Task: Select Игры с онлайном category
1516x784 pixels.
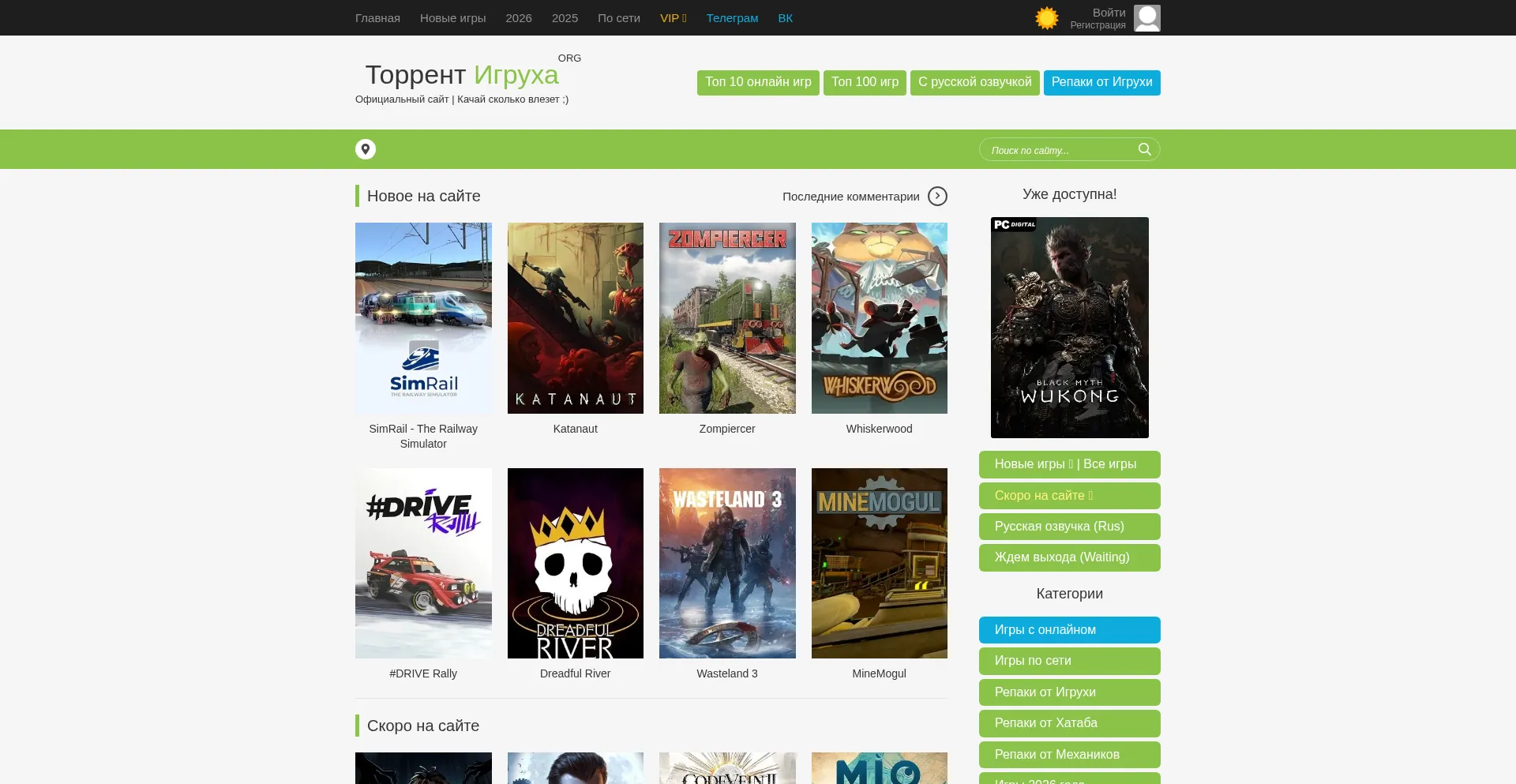Action: (x=1070, y=630)
